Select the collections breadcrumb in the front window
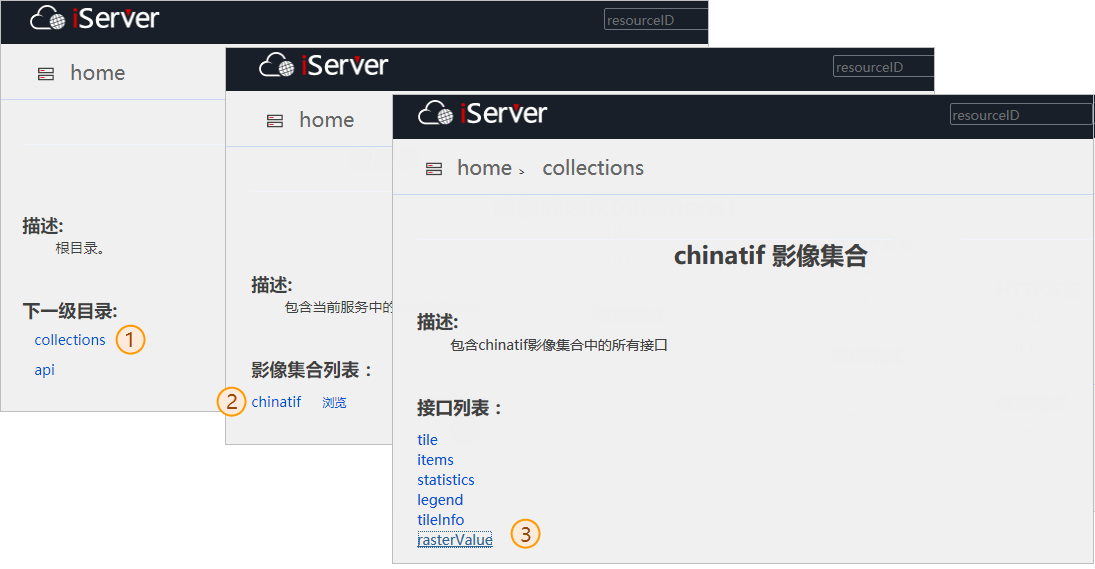 click(593, 168)
